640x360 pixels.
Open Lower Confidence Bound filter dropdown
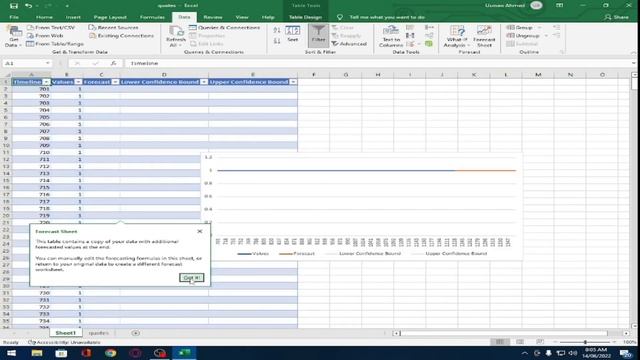point(204,82)
